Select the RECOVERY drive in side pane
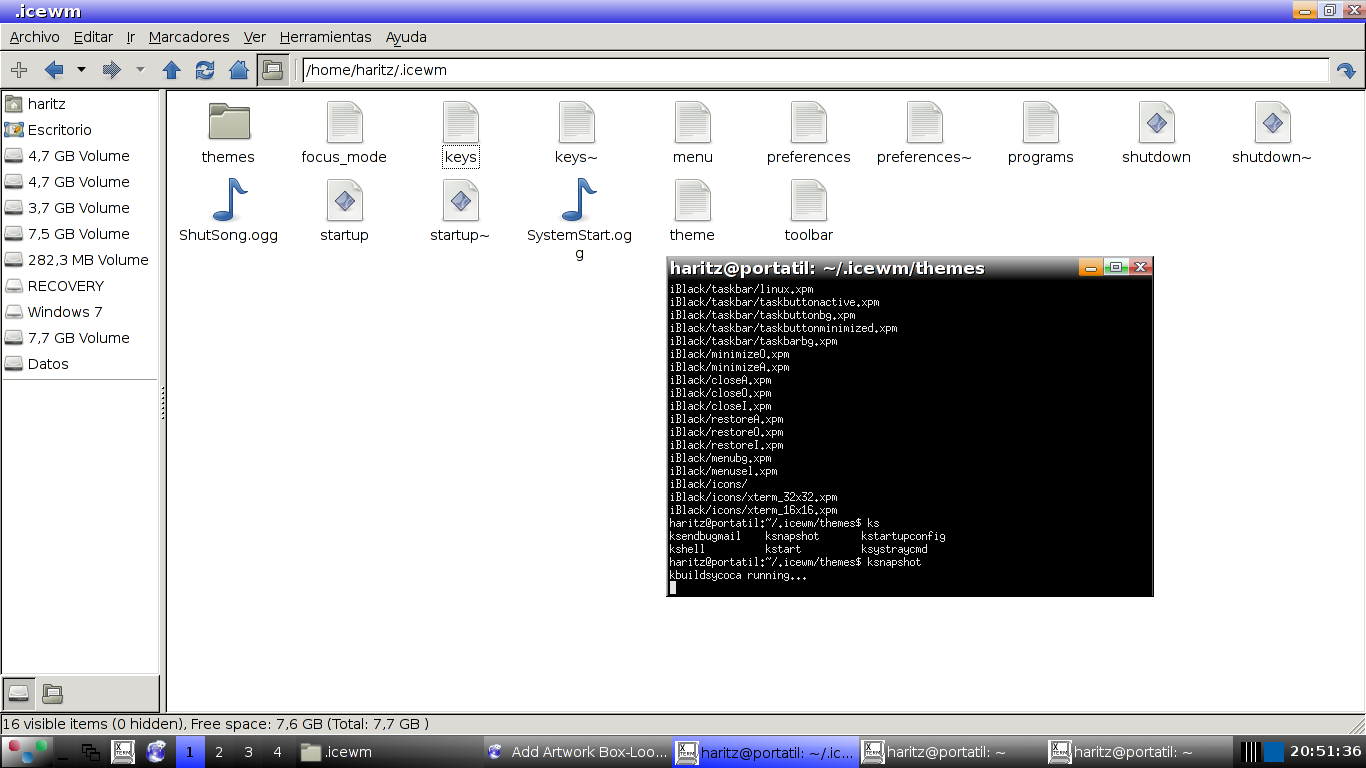 (80, 286)
